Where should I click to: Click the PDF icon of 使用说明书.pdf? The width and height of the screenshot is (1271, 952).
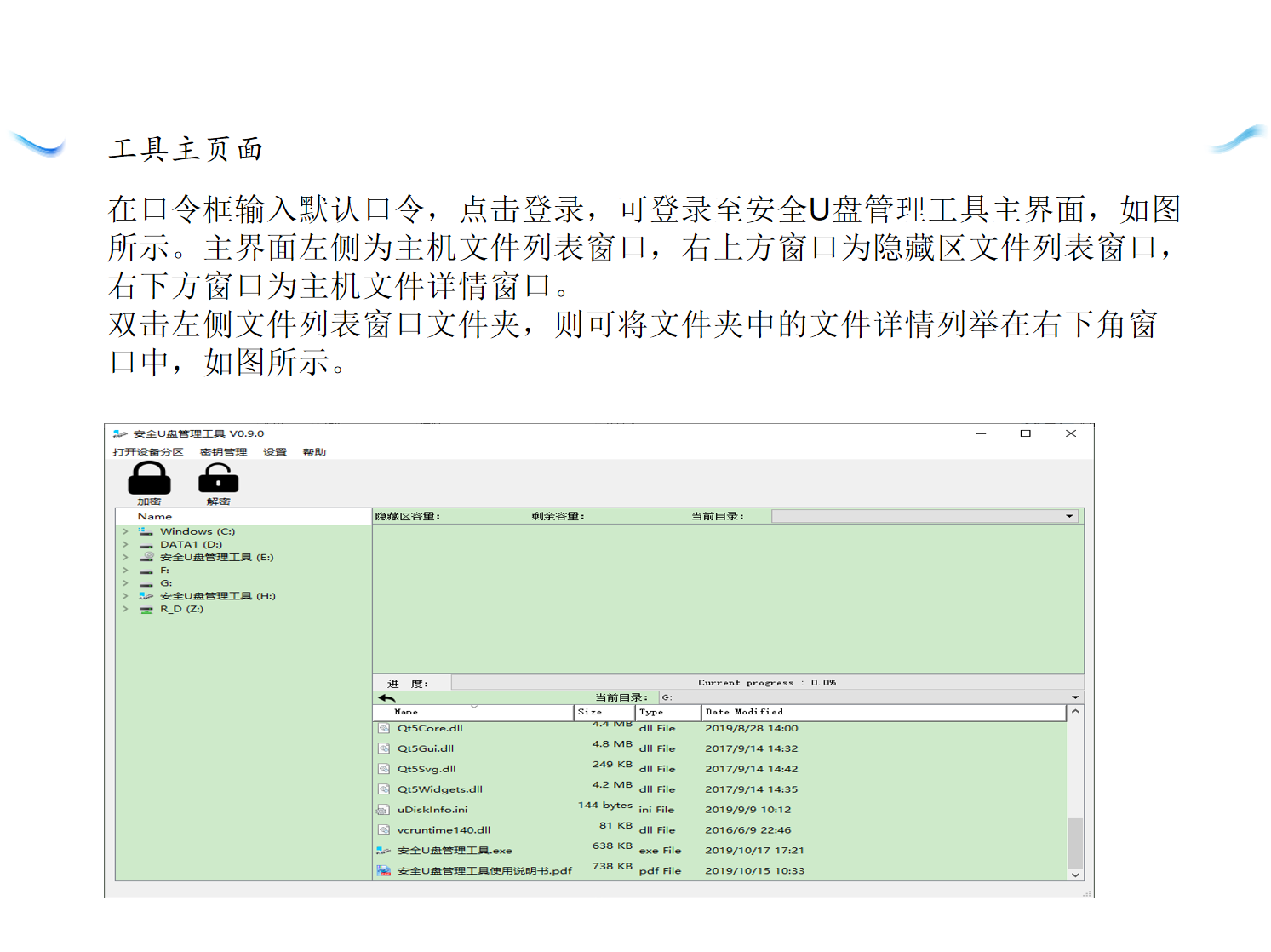(384, 870)
